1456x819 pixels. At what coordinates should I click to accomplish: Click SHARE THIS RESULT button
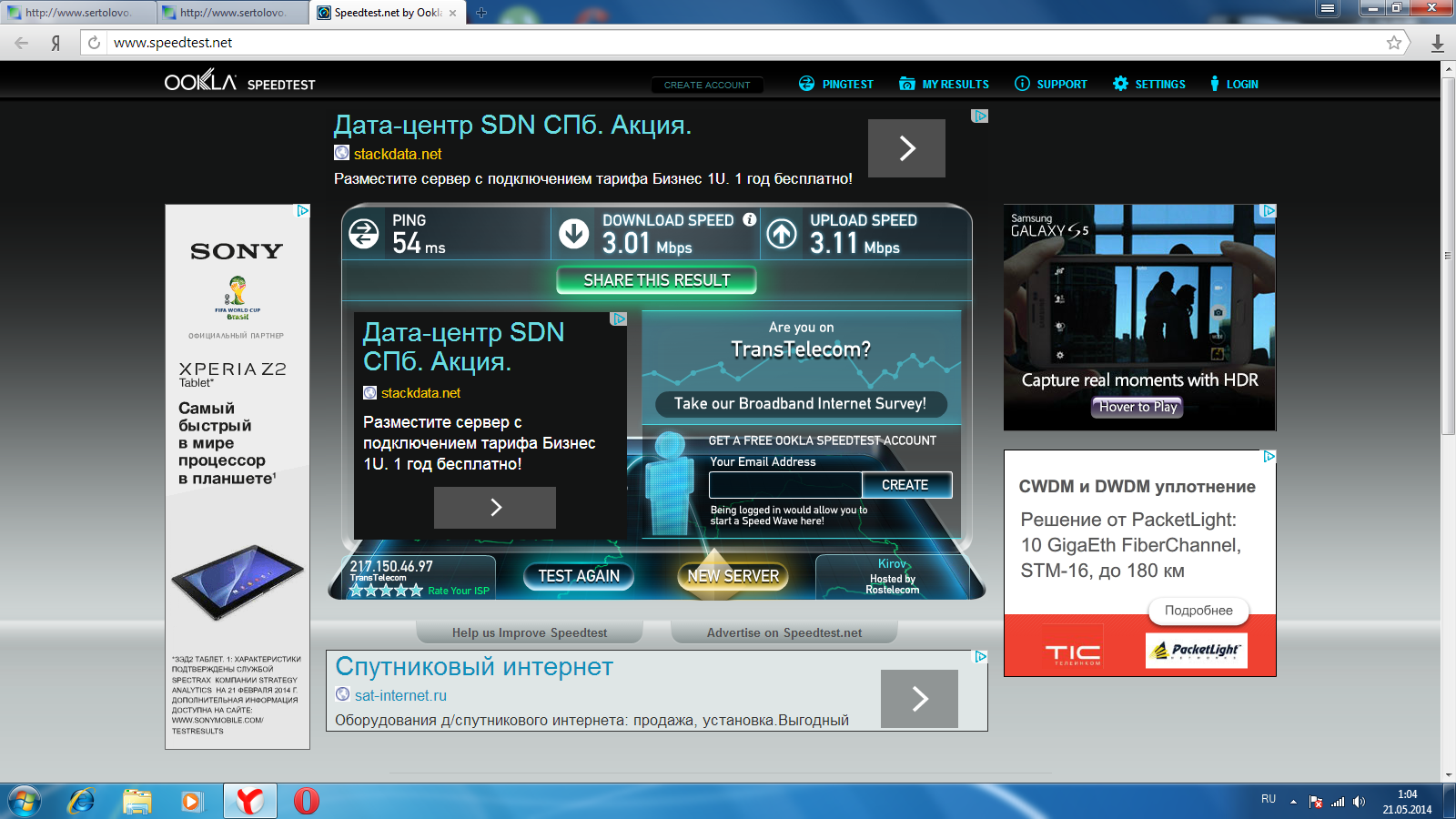point(656,280)
